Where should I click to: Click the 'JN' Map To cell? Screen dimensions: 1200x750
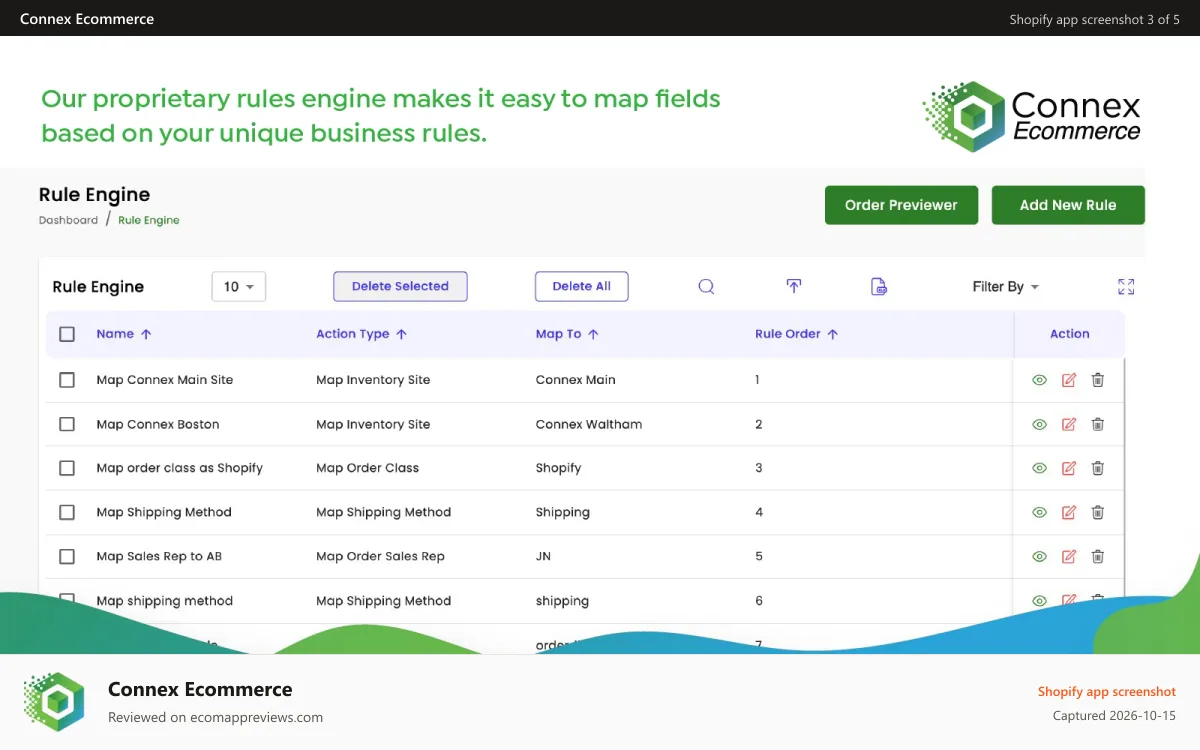(x=543, y=556)
